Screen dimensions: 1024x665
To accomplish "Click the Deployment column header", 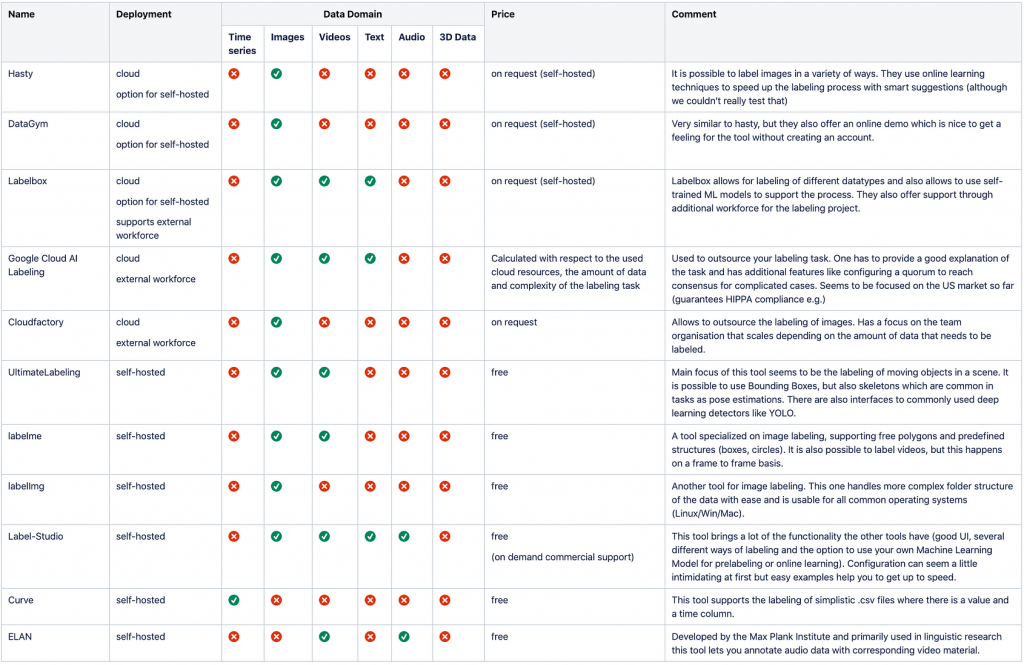I will tap(144, 14).
